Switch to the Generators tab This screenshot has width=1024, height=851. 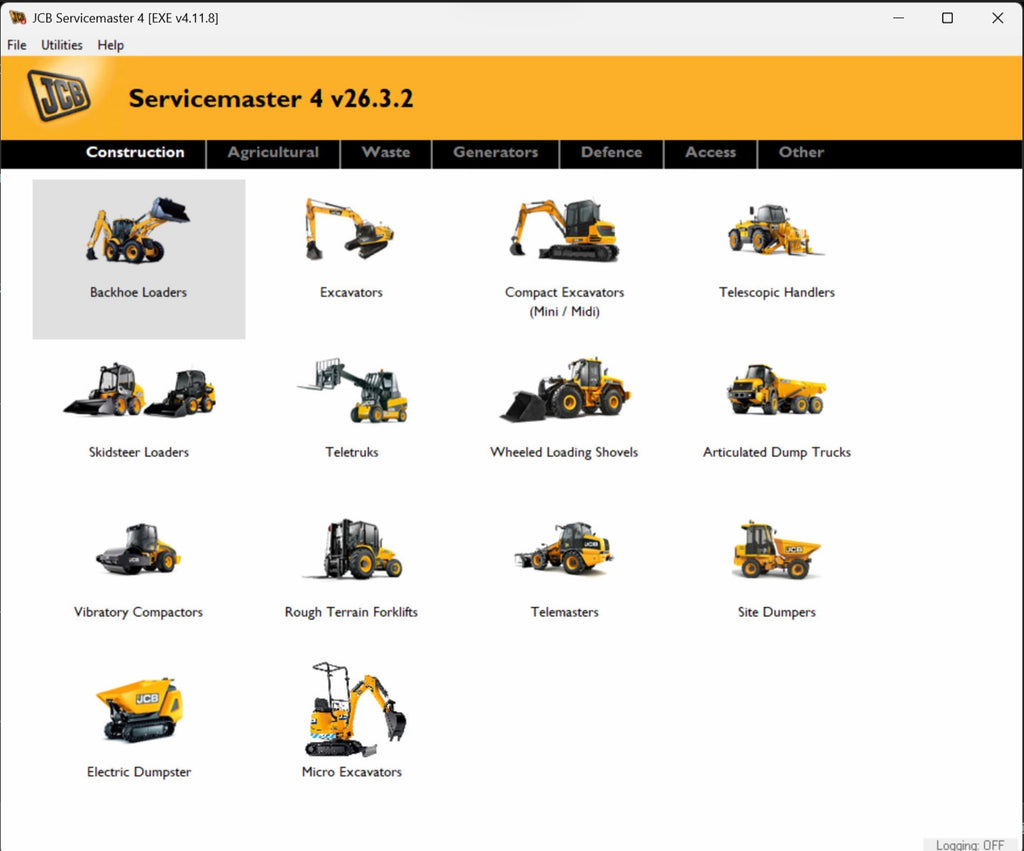[x=496, y=152]
